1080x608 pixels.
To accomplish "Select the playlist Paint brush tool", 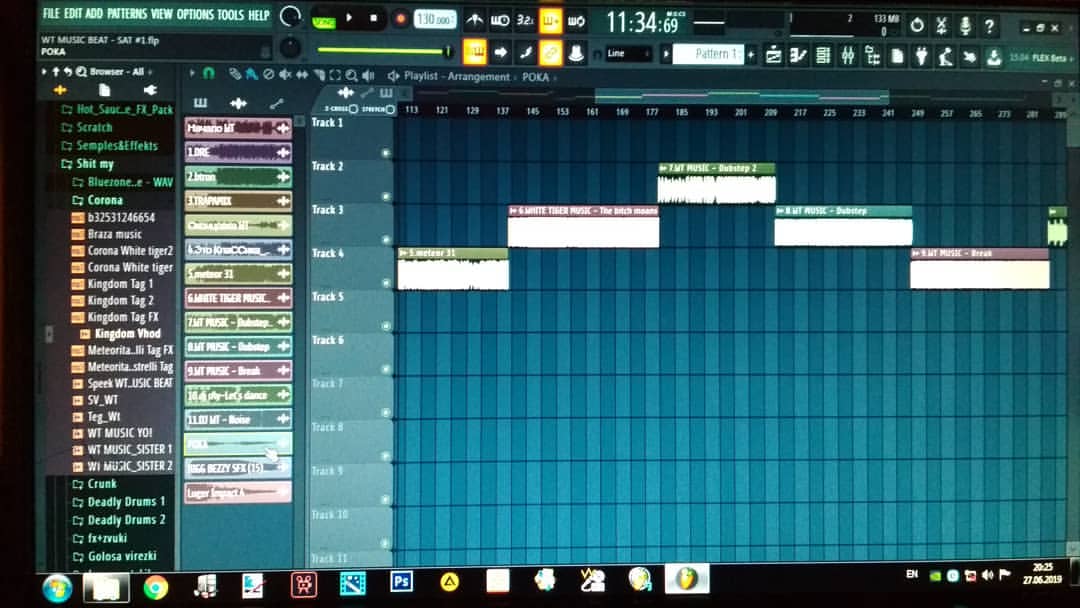I will tap(251, 74).
